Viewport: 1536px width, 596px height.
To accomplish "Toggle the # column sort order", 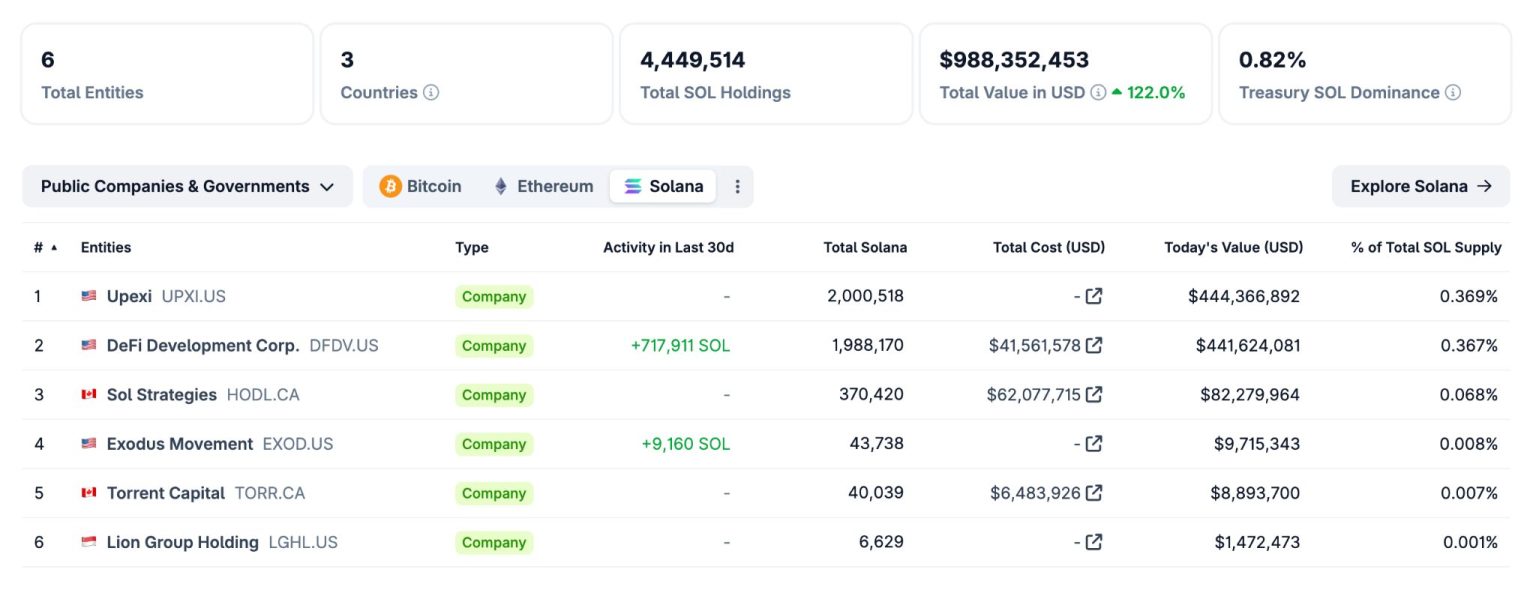I will coord(45,247).
